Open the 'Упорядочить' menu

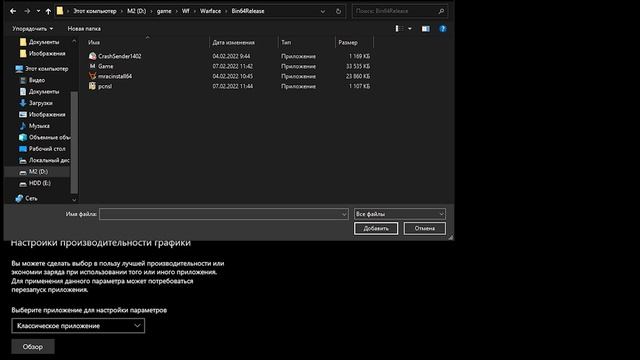click(x=33, y=29)
